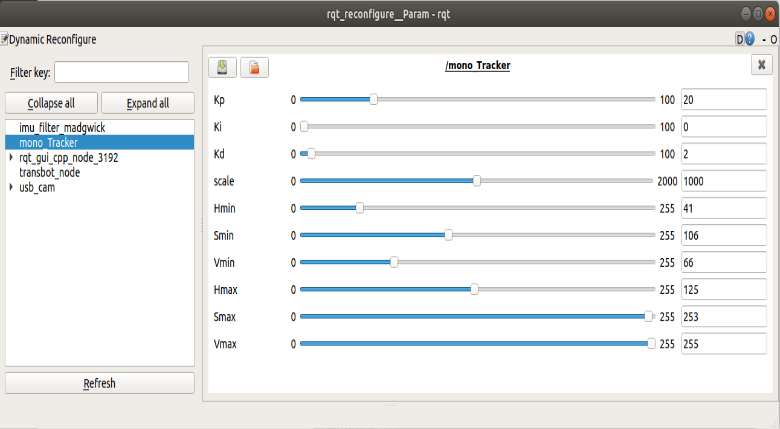Click the scale value field showing 1000
The image size is (780, 429).
coord(724,181)
